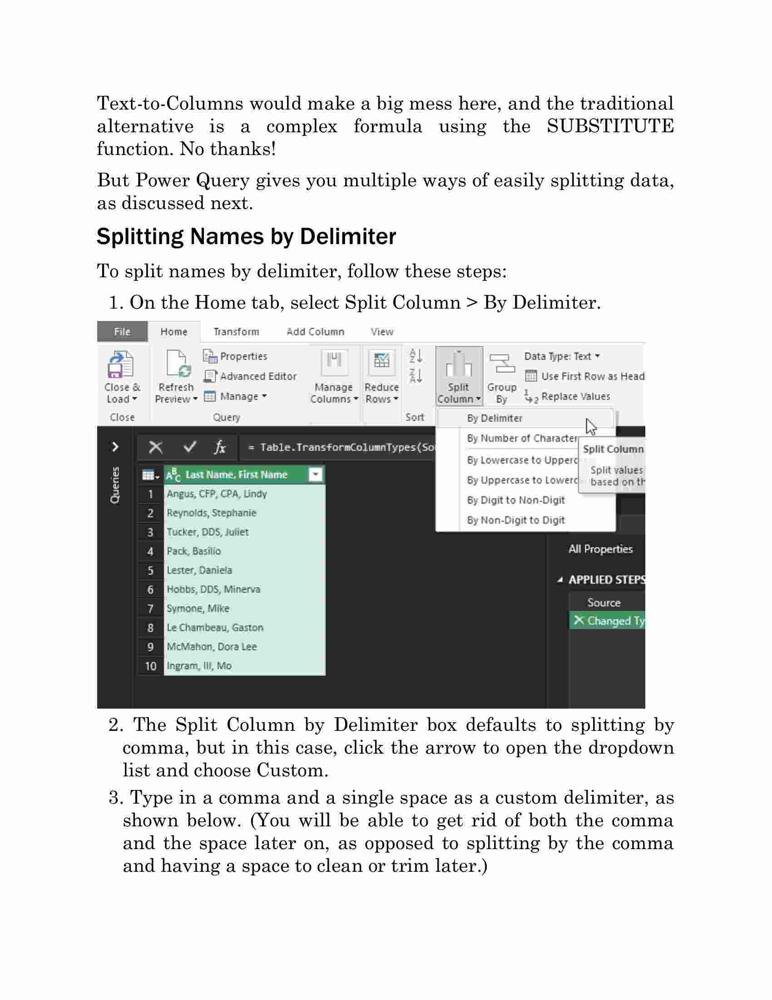Choose By Uppercase to Lowercase

pyautogui.click(x=508, y=480)
